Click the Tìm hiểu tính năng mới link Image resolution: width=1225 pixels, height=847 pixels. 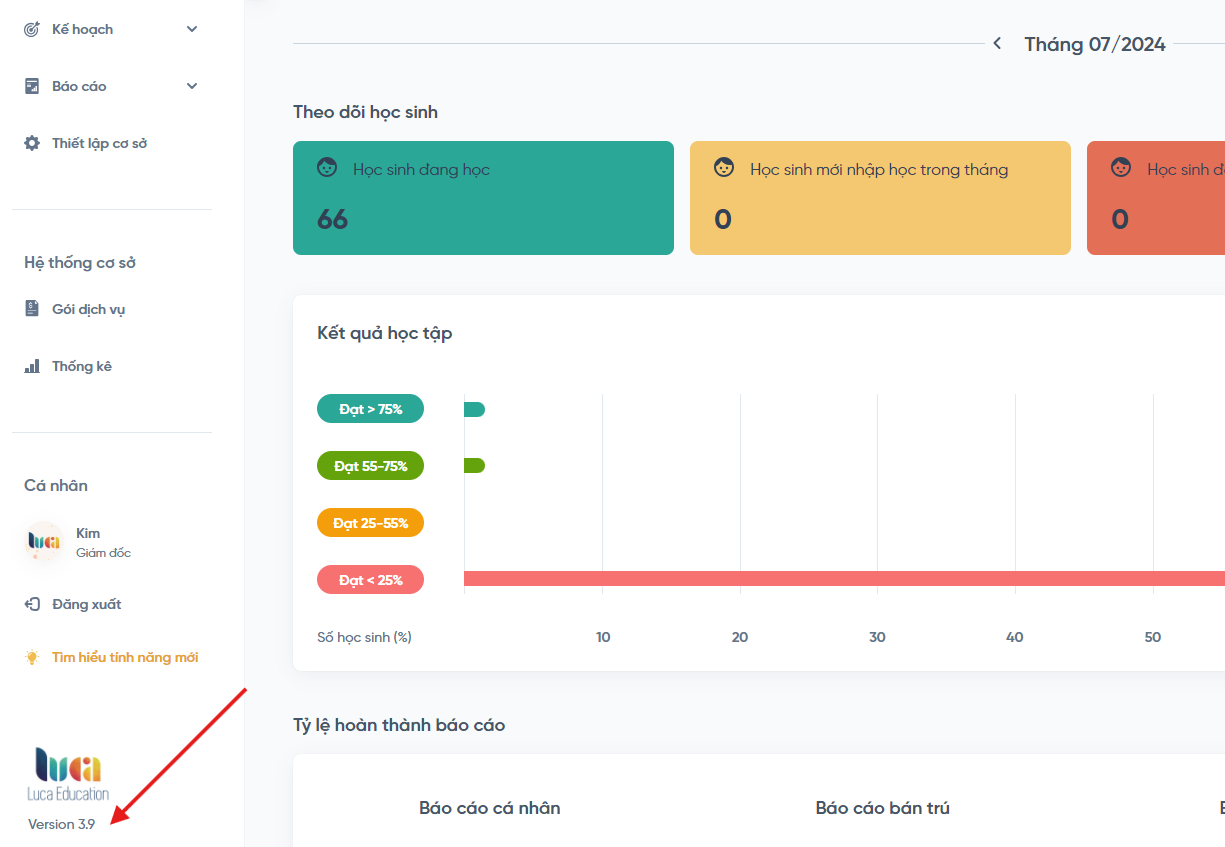(125, 658)
